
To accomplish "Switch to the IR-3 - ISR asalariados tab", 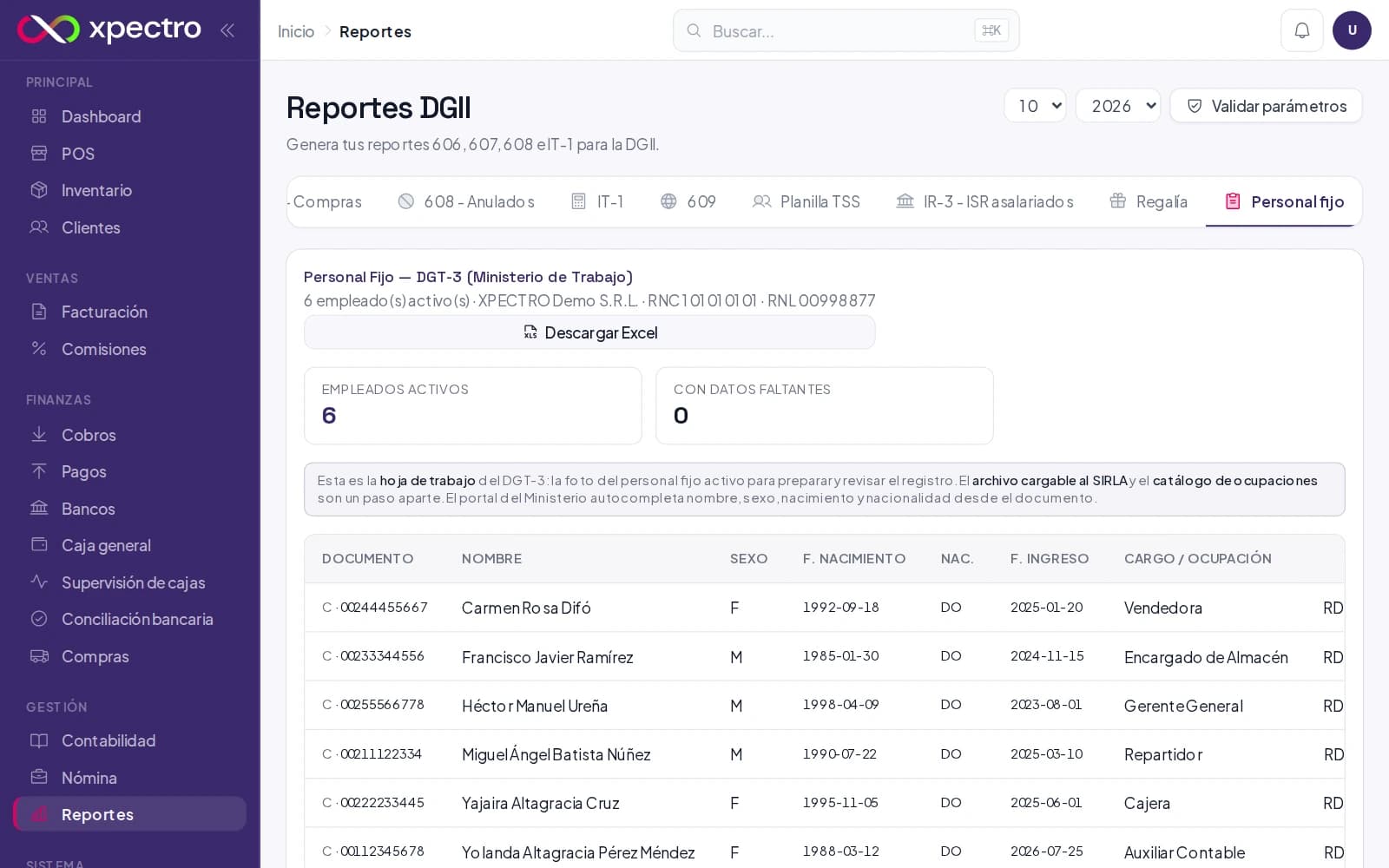I will coord(984,201).
